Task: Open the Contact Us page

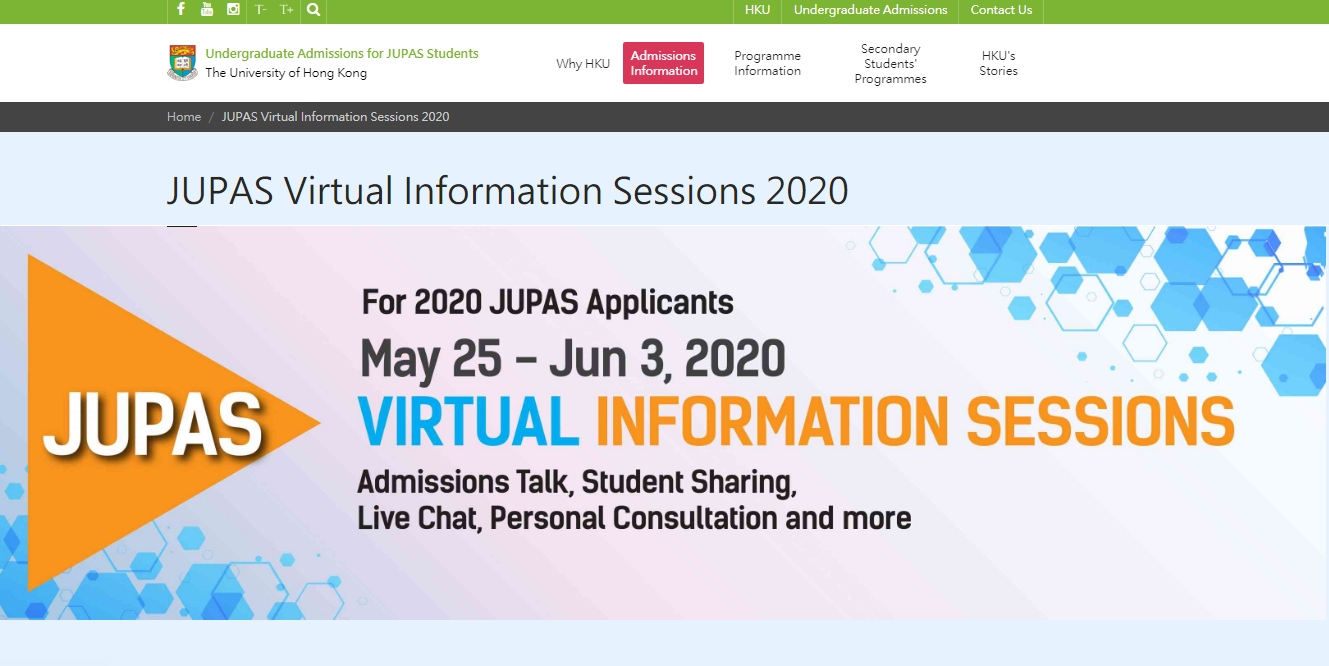Action: pyautogui.click(x=1001, y=10)
